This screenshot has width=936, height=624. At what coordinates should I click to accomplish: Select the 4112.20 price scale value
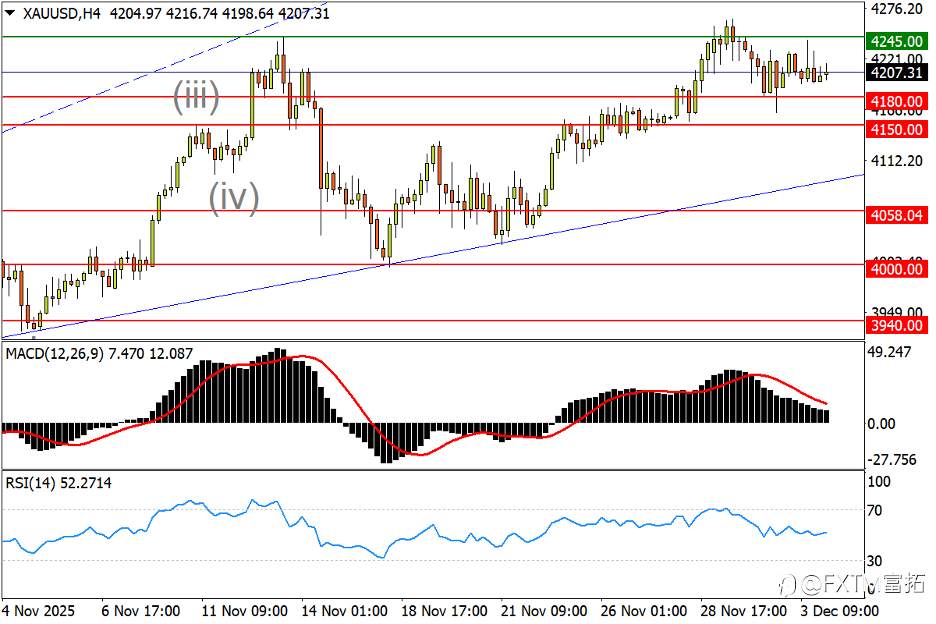point(897,161)
